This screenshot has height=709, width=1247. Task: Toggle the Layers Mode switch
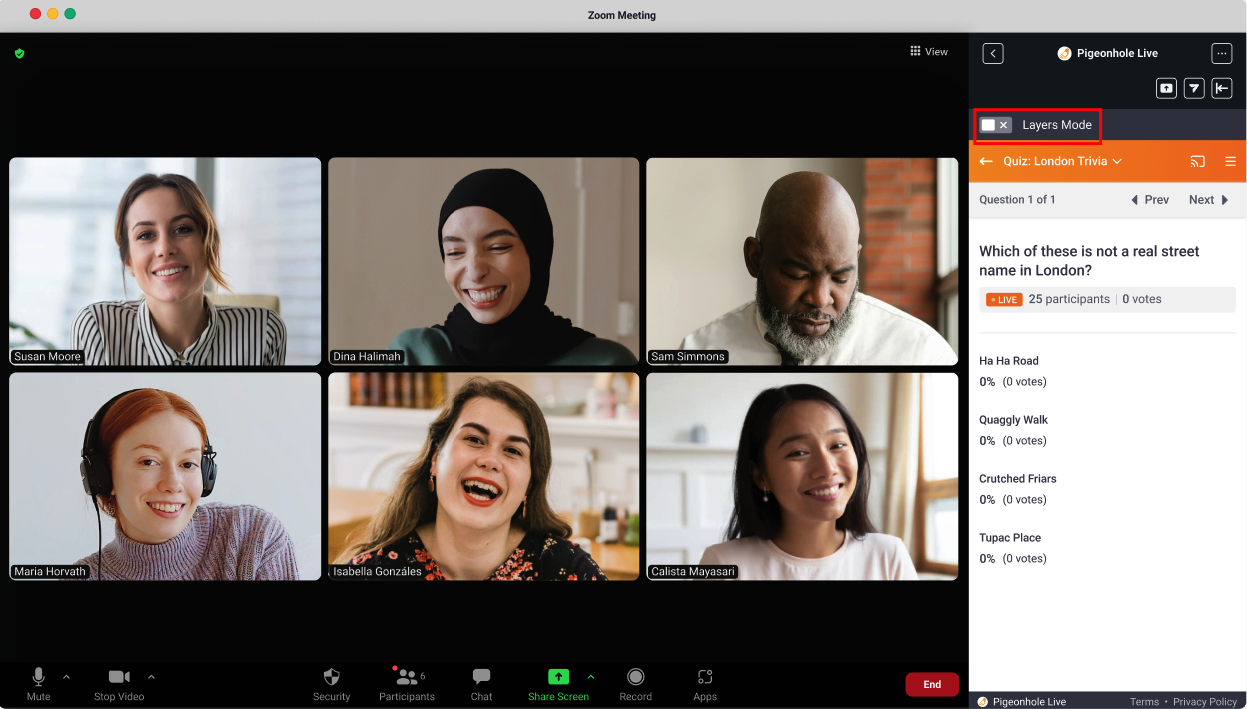995,125
